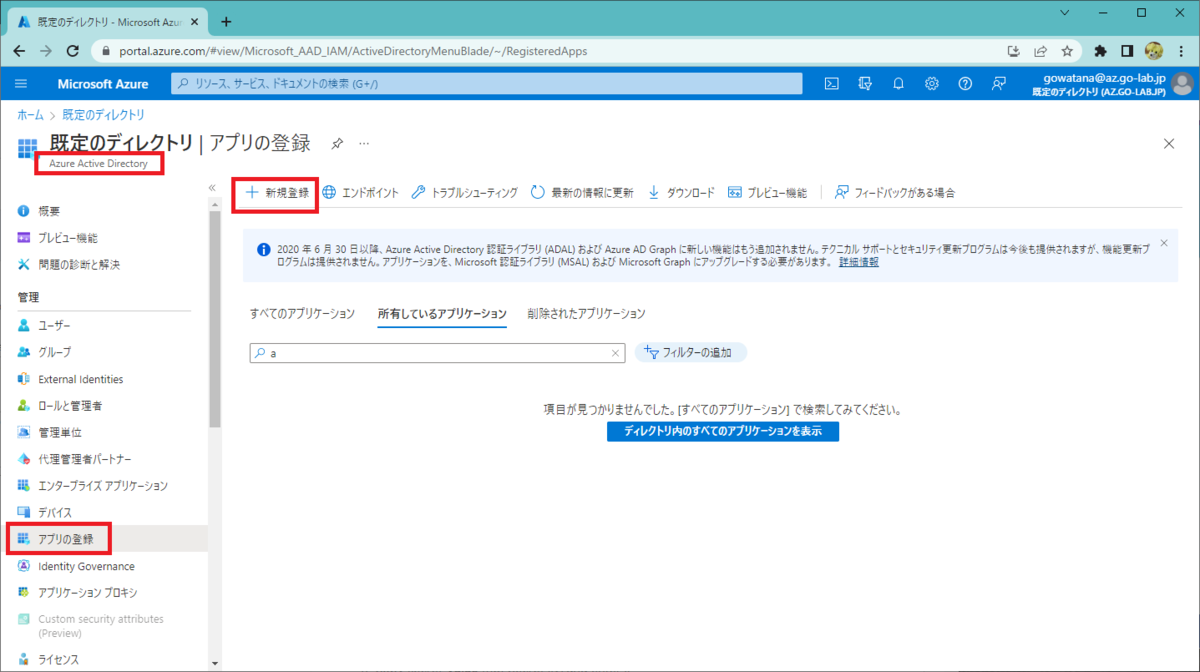This screenshot has width=1200, height=672.
Task: Open the Chrome three-dot menu
Action: [x=1181, y=50]
